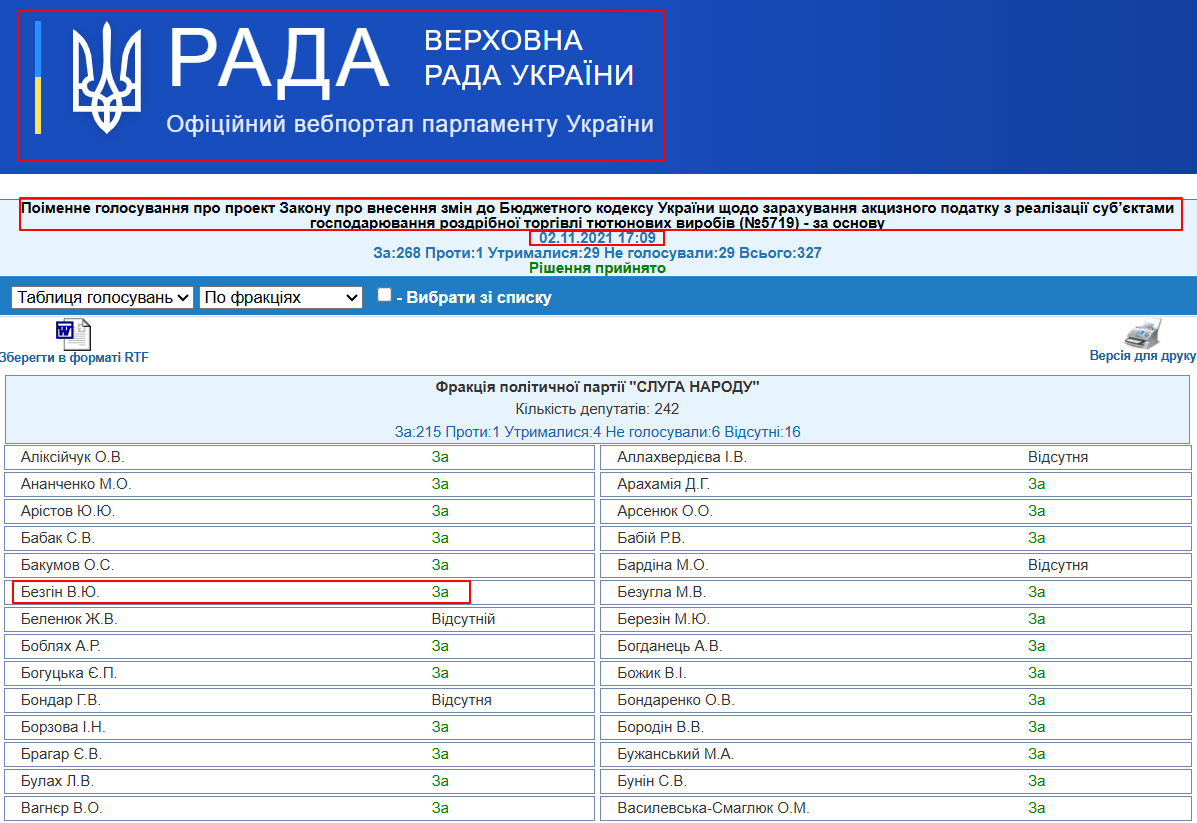
Task: Open 'Зберегти в форматі RTF' link
Action: [74, 357]
